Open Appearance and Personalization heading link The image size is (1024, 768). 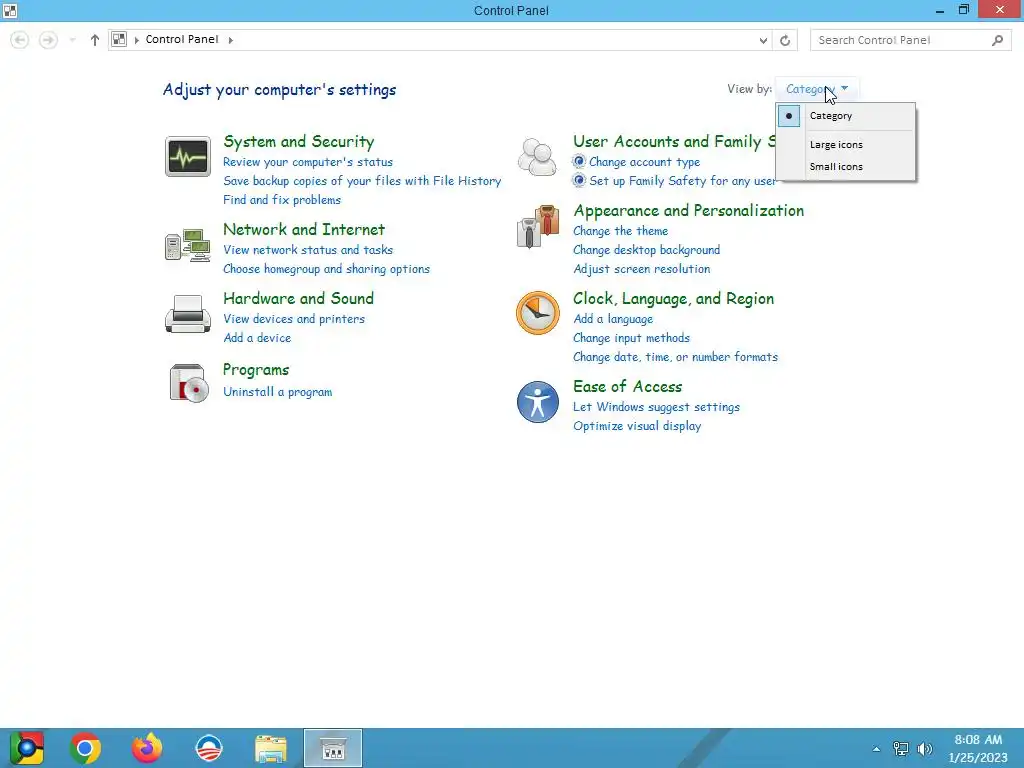coord(688,211)
